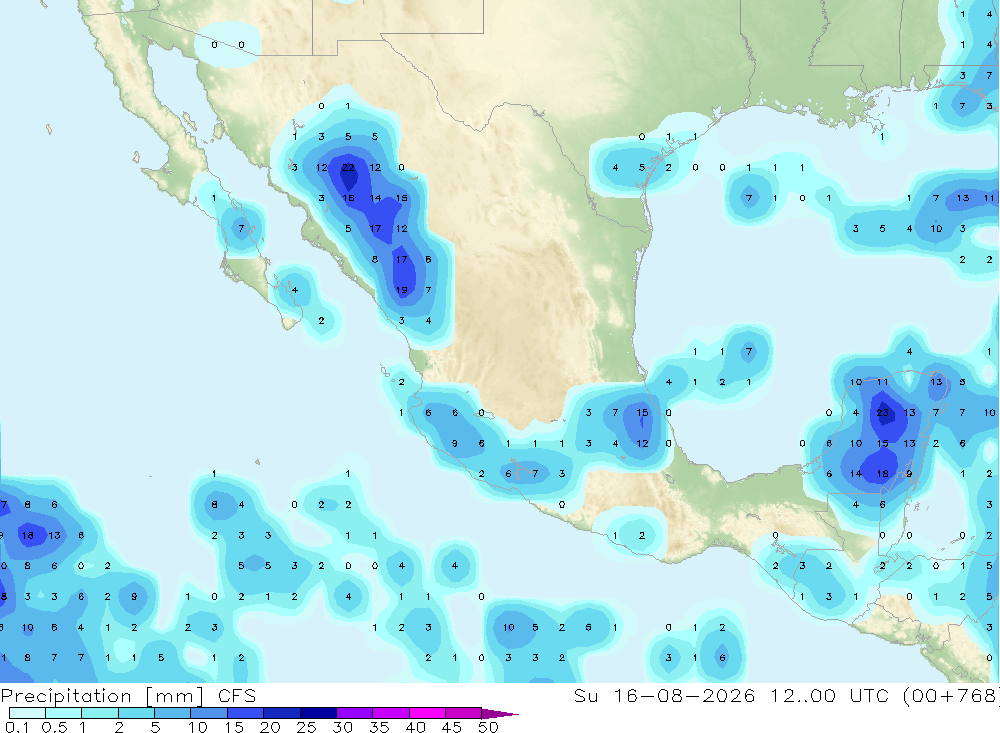Click the legend scale label '35' below colorbar
This screenshot has width=1000, height=733.
(379, 727)
